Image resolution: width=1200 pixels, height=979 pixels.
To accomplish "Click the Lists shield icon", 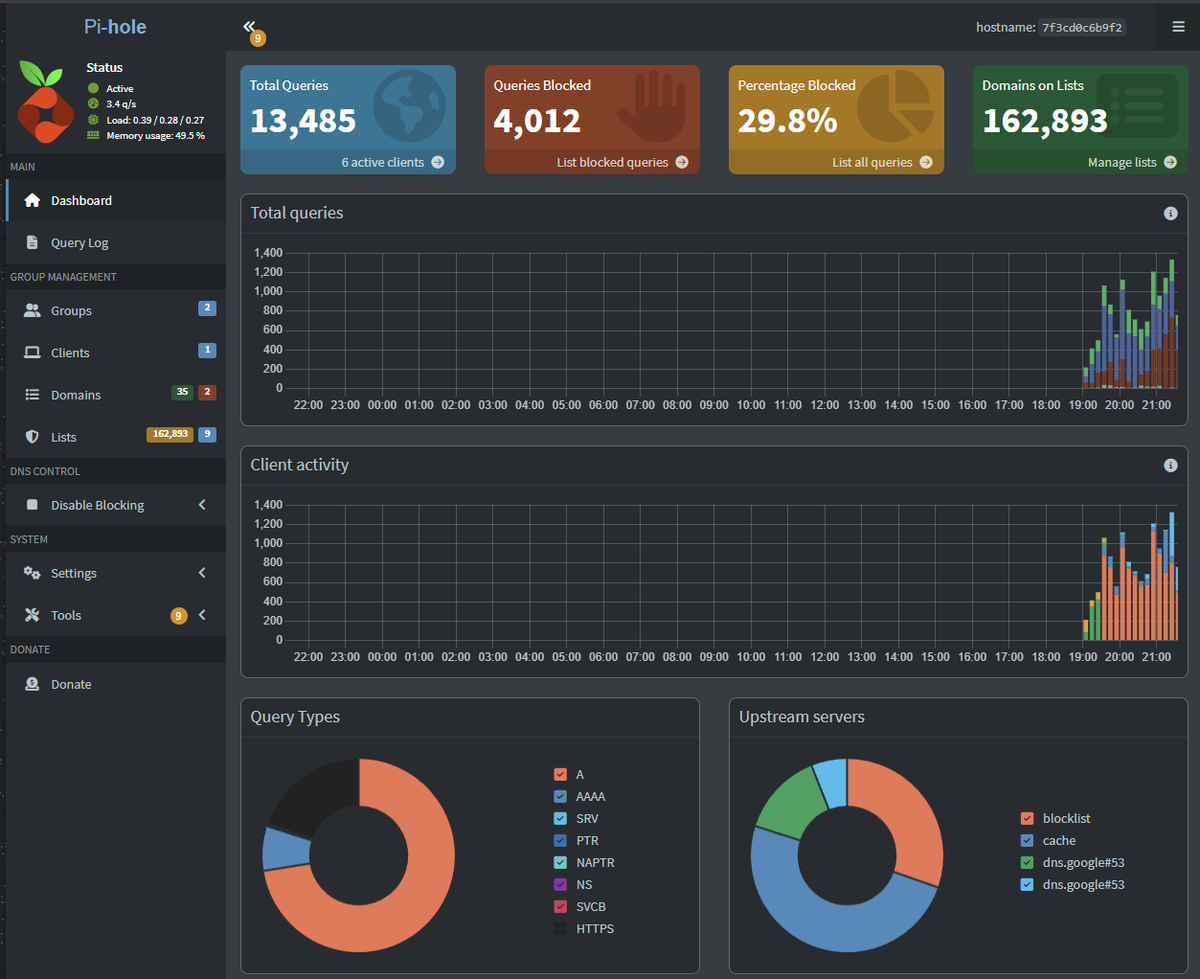I will click(32, 437).
